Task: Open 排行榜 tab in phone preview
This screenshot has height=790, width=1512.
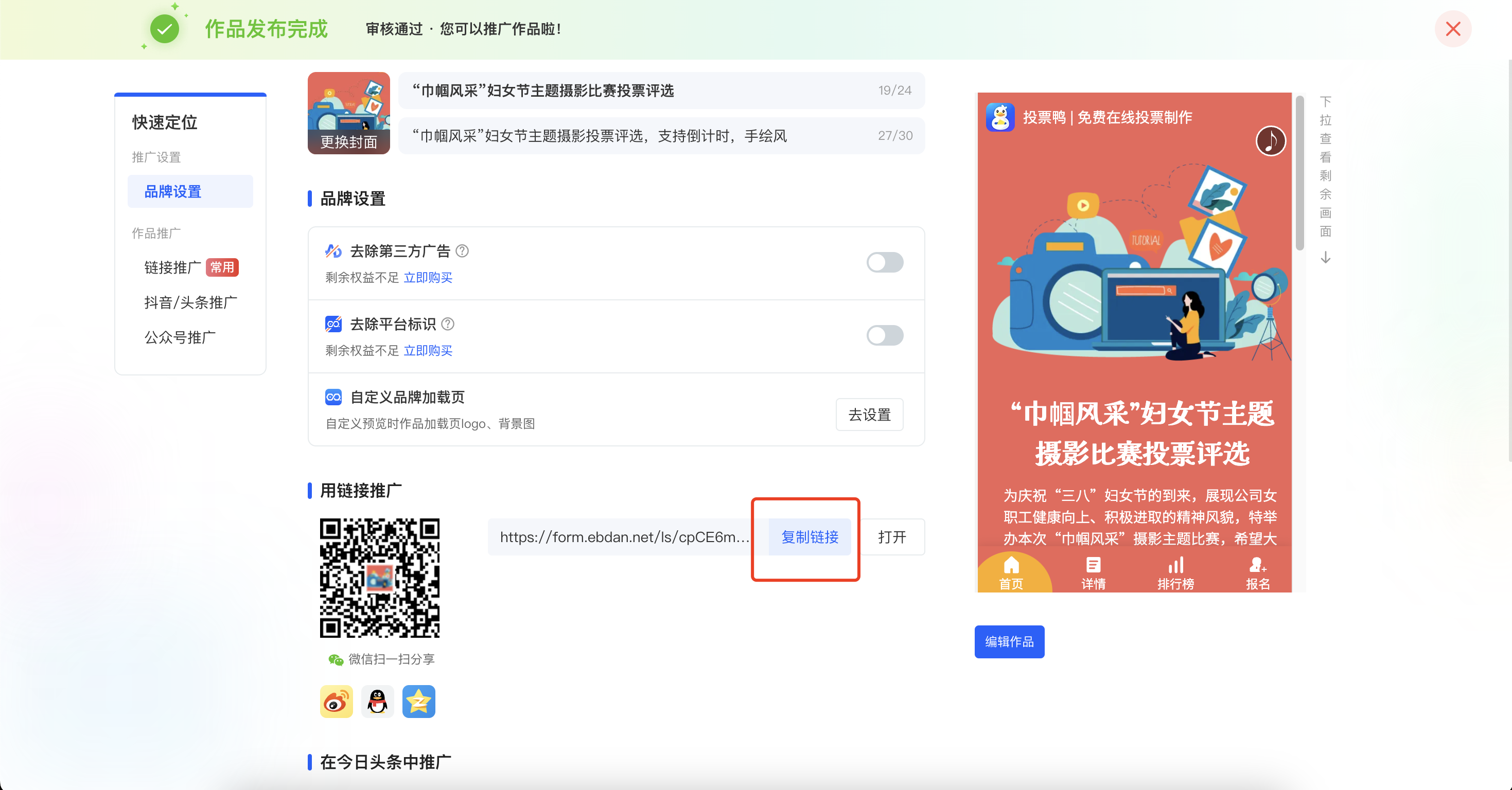Action: tap(1175, 573)
